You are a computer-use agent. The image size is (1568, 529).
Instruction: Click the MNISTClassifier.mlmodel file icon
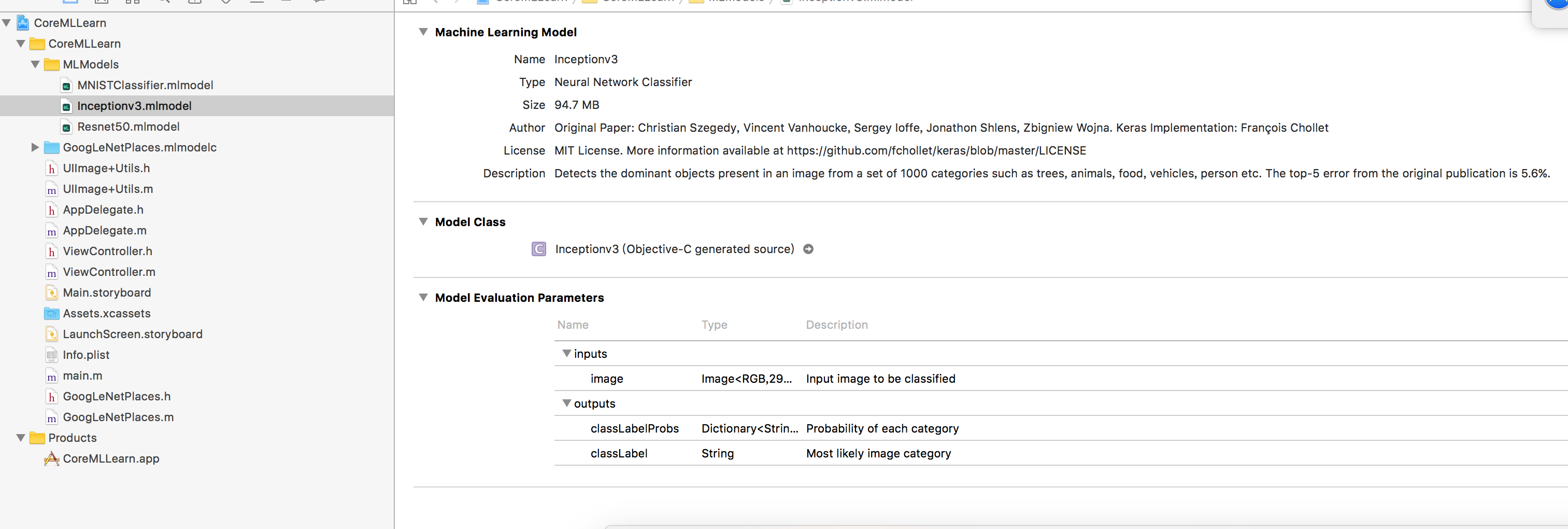66,86
